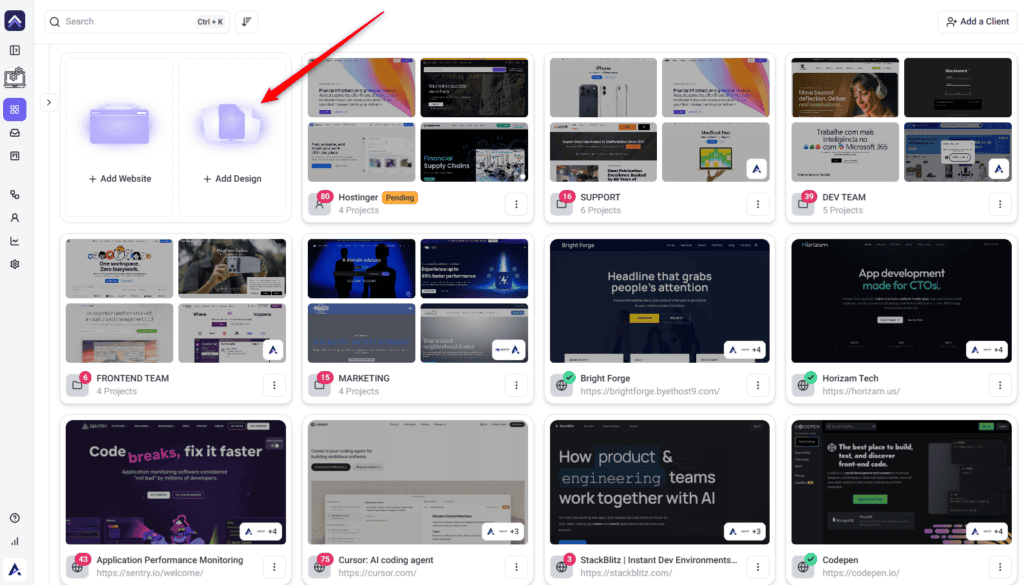Click the SUPPORT folder icon with badge 16
The width and height of the screenshot is (1024, 585).
click(561, 204)
